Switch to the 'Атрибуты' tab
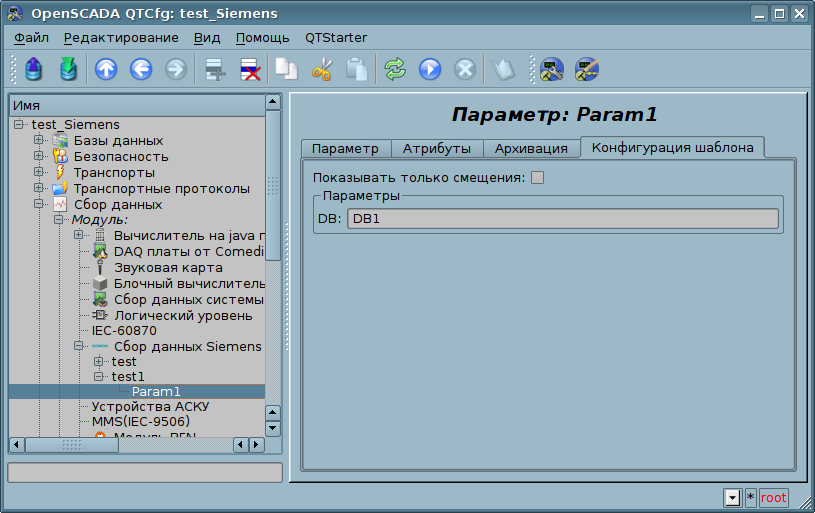Screen dimensions: 815x513 pos(436,148)
